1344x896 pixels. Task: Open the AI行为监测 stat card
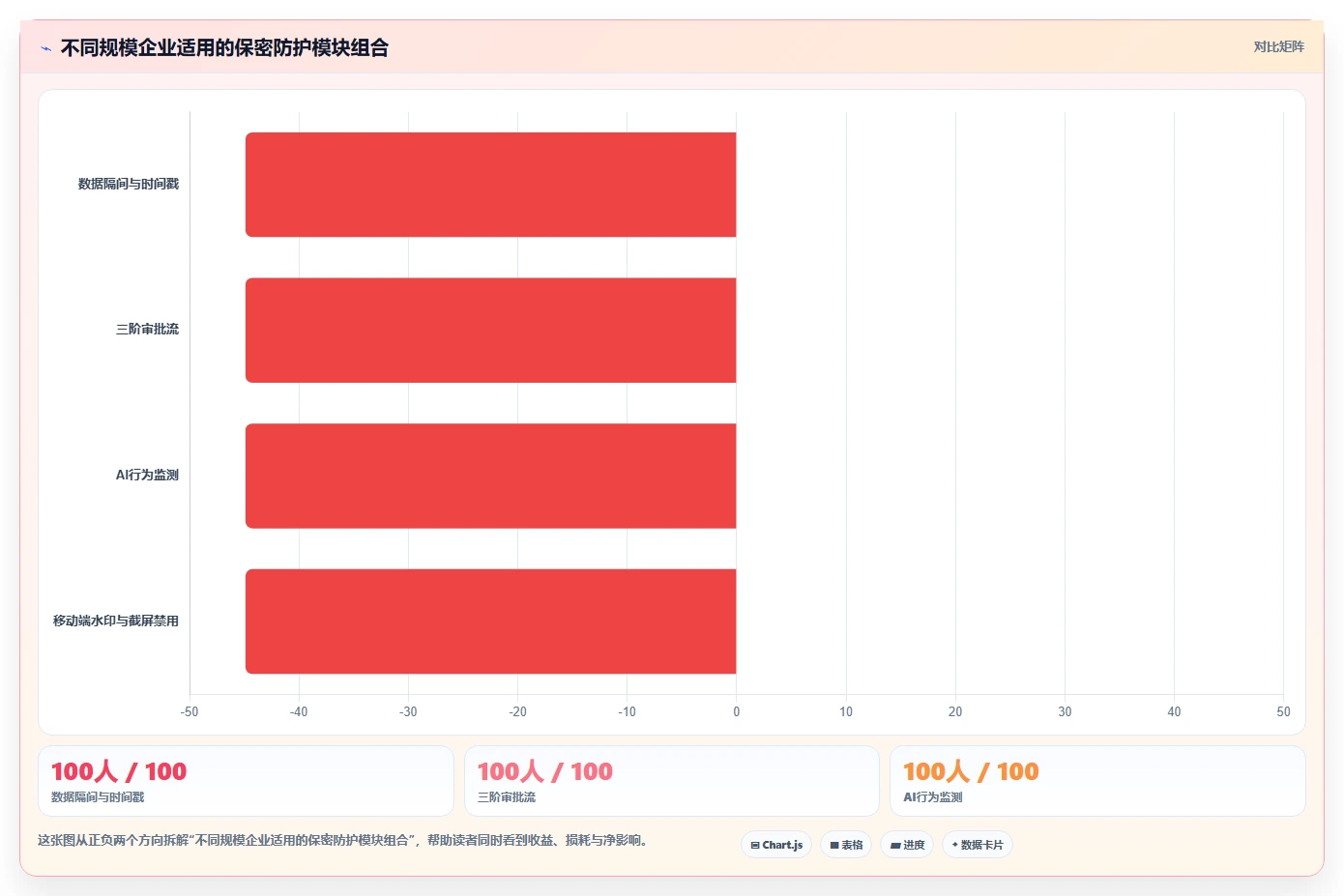1097,781
